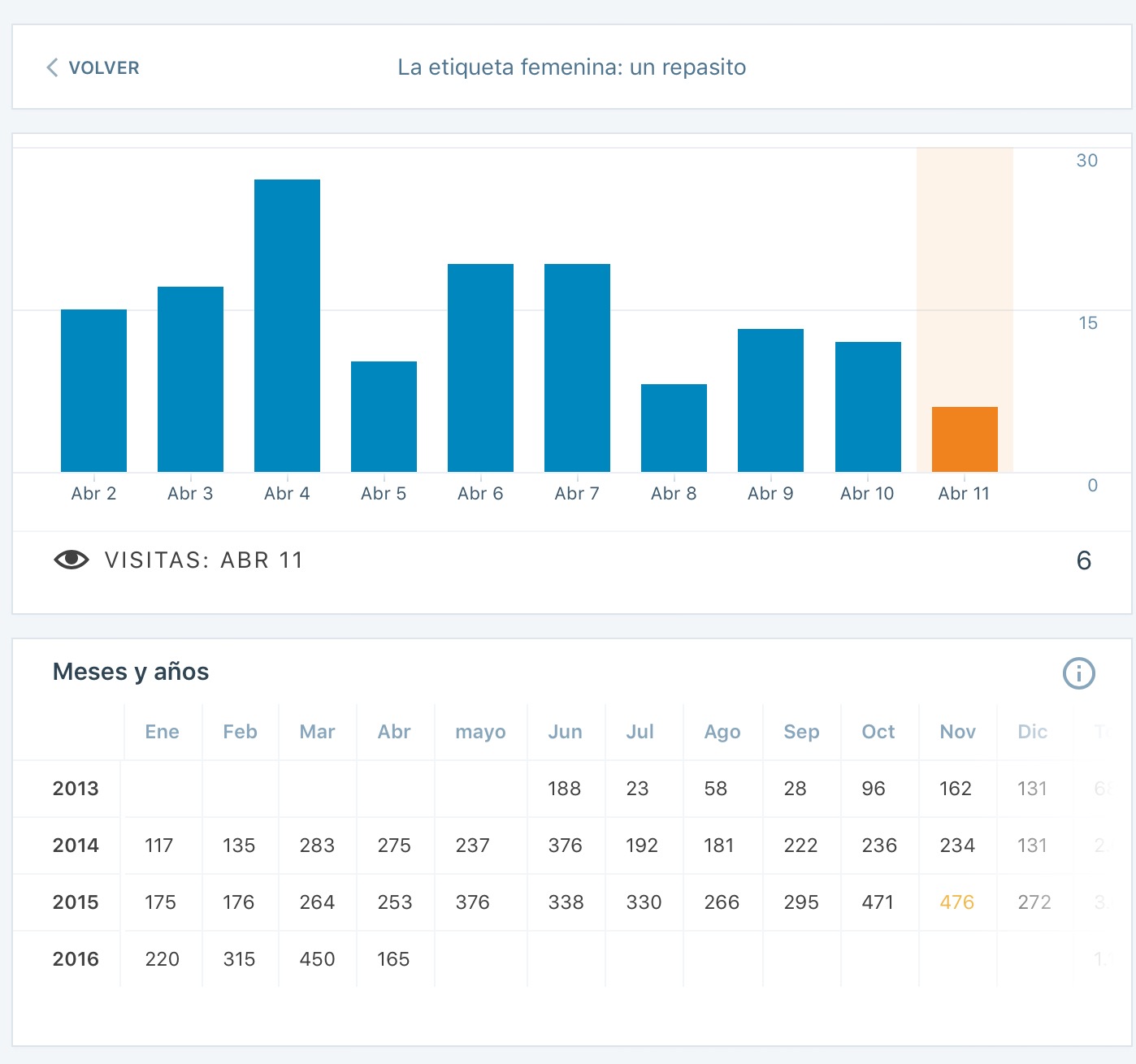Click the 'Oct' column header

pyautogui.click(x=878, y=732)
